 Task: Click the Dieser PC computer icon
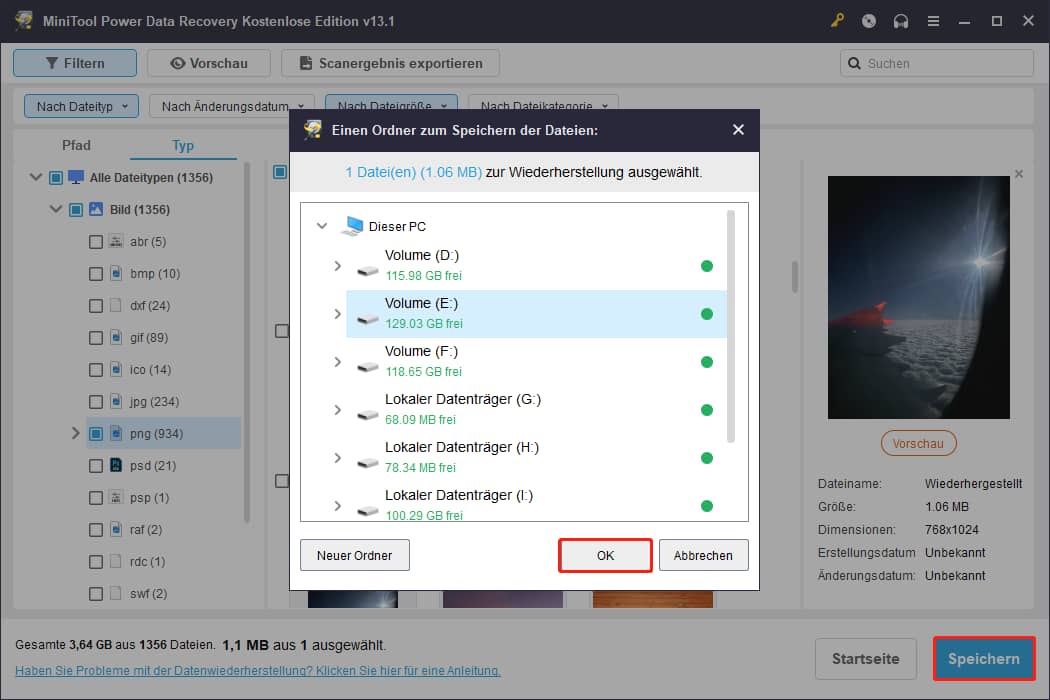click(352, 226)
